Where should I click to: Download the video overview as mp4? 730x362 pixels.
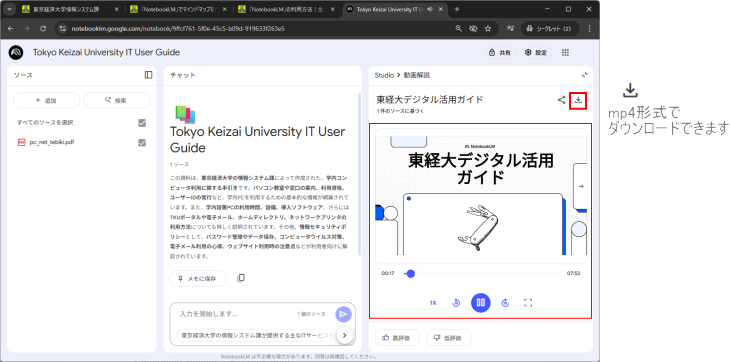(578, 100)
